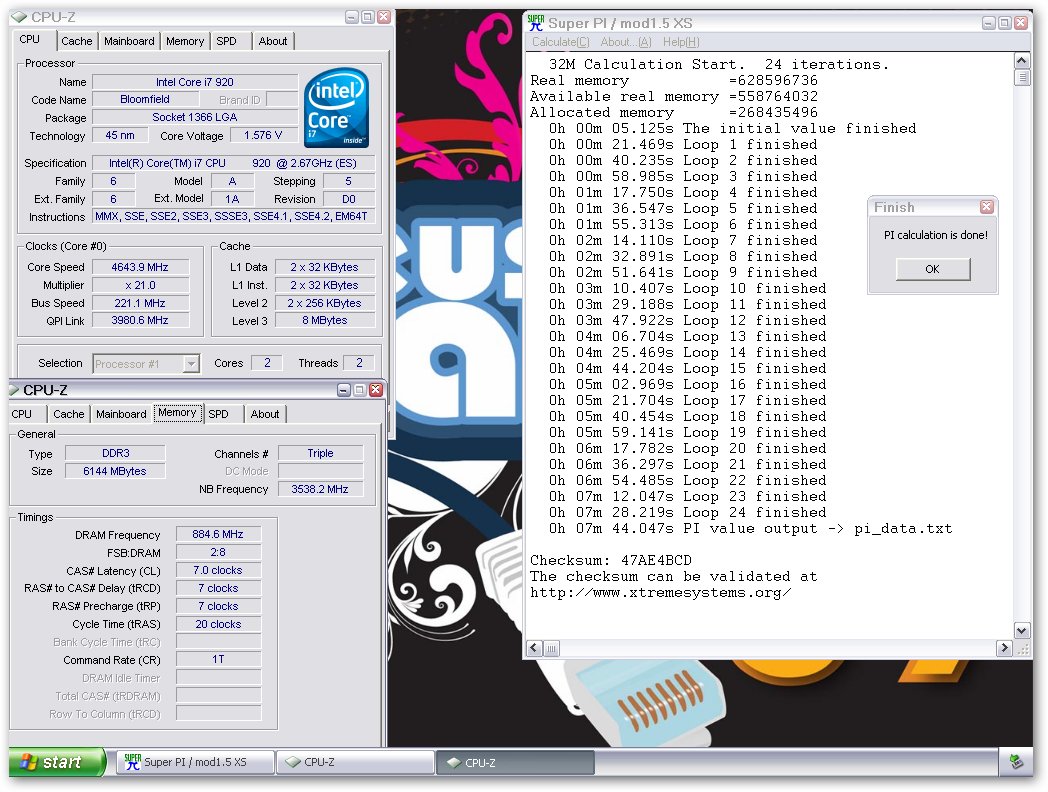Screen dimensions: 1048x792
Task: Click the NB Frequency value 3538.2 MHz
Action: (320, 489)
